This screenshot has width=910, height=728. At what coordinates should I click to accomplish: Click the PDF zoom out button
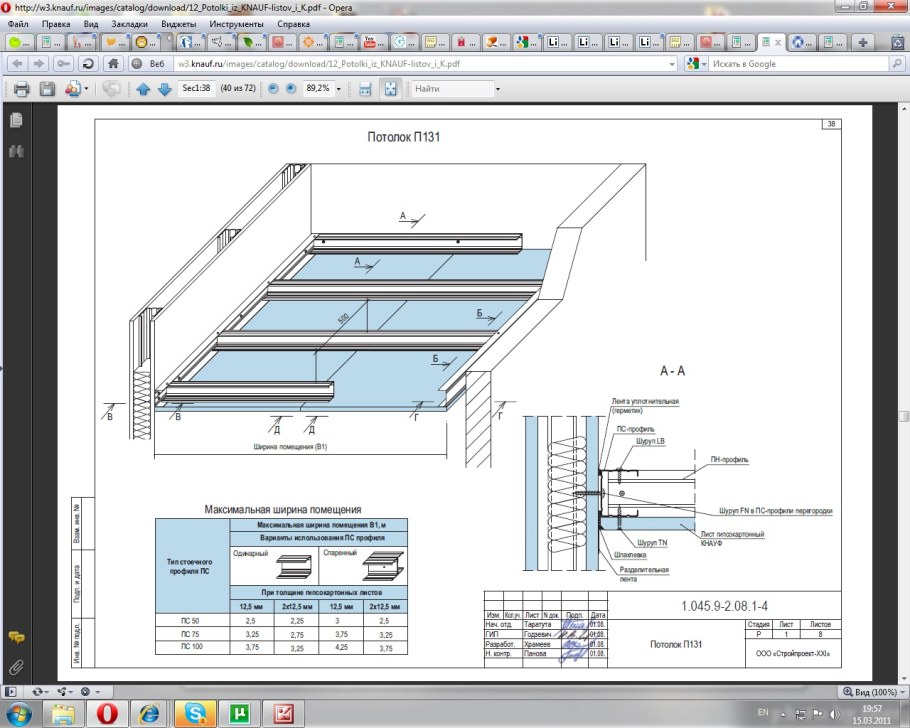[274, 89]
